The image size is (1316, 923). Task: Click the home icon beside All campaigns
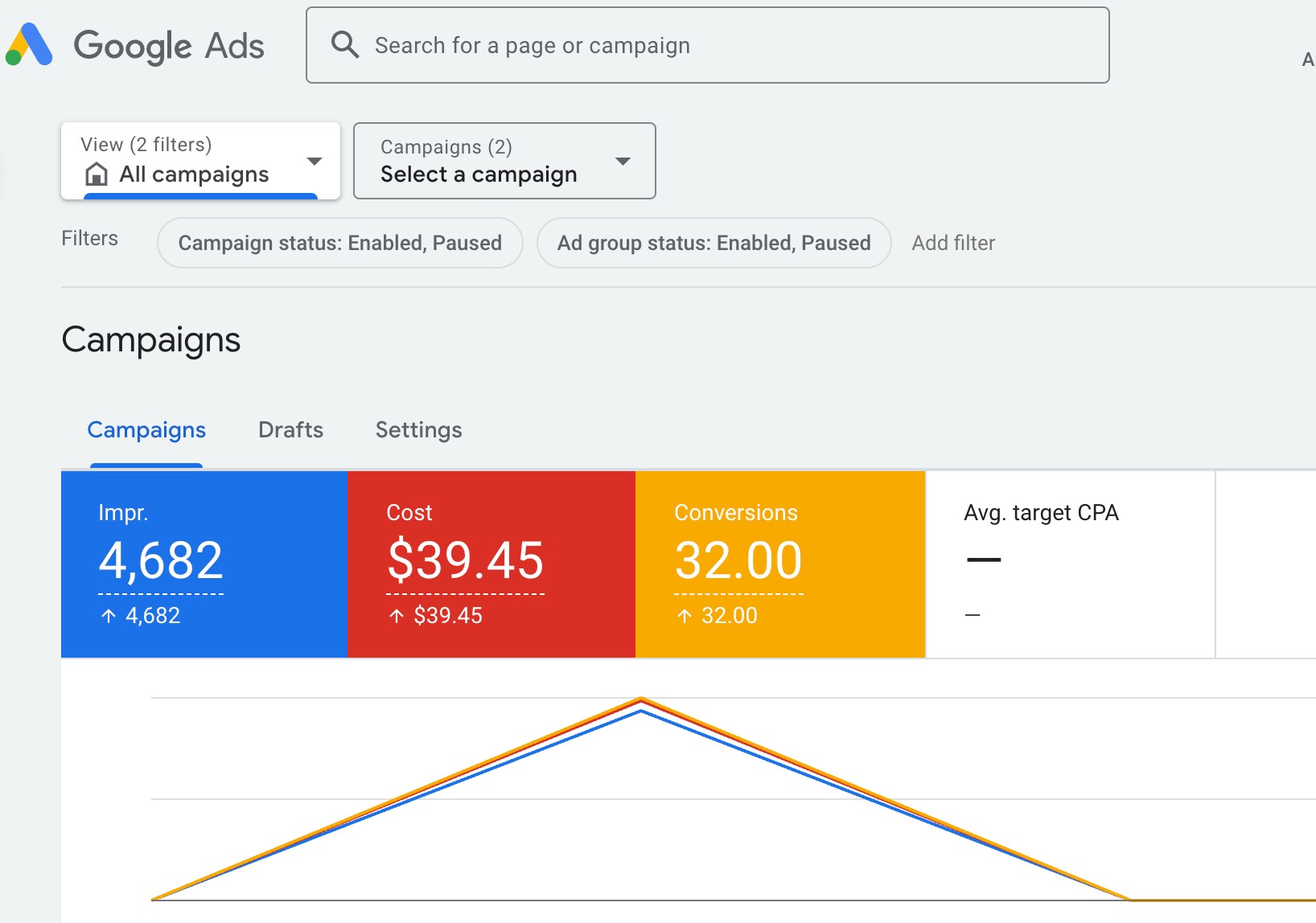tap(97, 174)
